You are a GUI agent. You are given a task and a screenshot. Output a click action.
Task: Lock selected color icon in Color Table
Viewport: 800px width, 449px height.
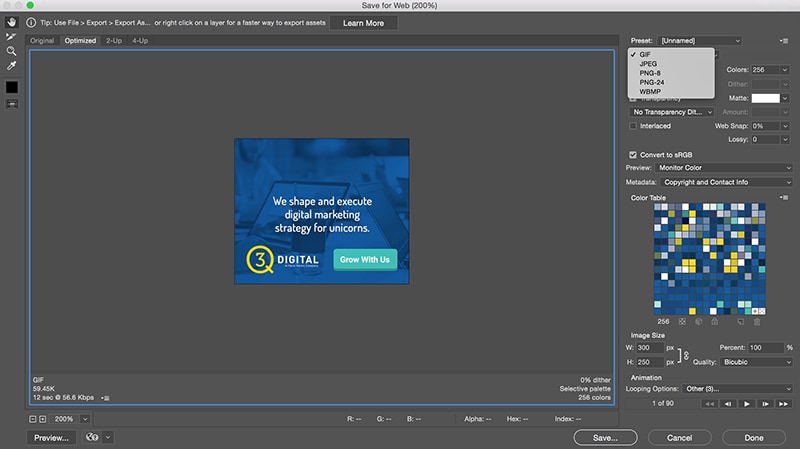point(715,321)
